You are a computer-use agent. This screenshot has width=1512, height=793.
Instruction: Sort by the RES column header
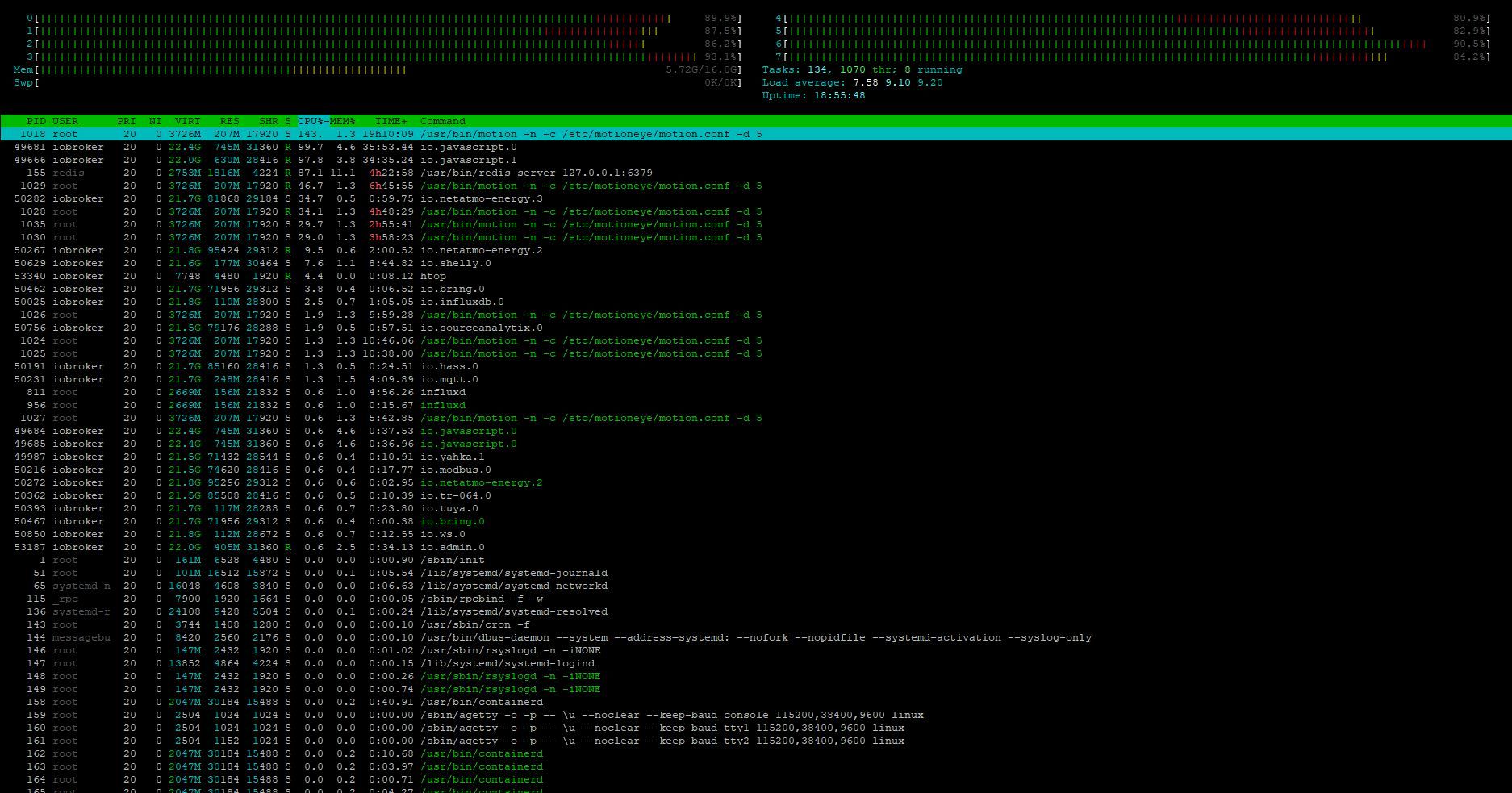230,121
